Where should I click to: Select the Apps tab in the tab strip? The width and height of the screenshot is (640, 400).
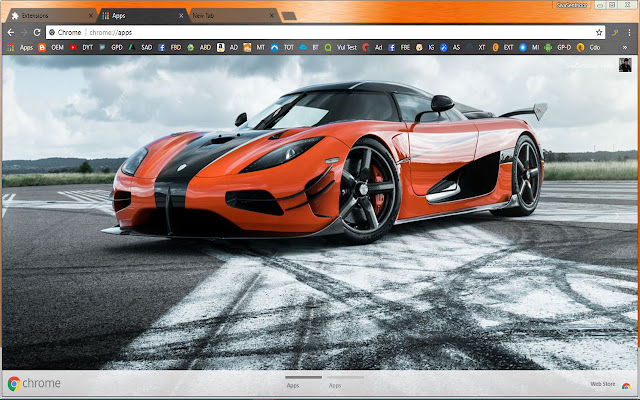[142, 16]
